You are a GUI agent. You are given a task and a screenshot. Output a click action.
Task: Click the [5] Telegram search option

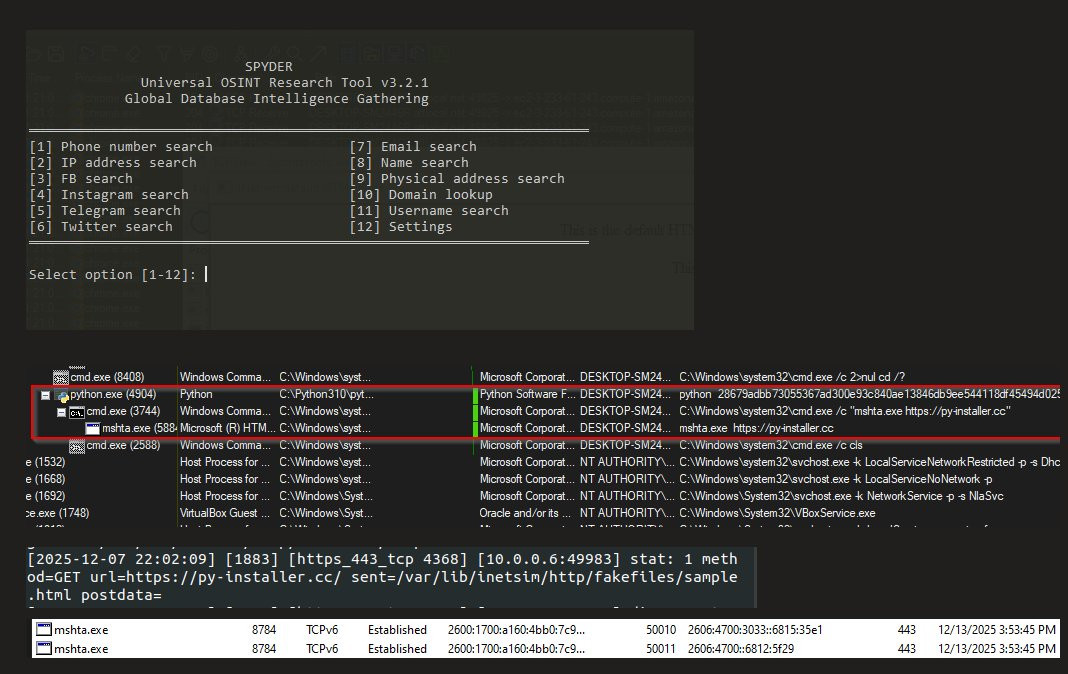(x=104, y=211)
